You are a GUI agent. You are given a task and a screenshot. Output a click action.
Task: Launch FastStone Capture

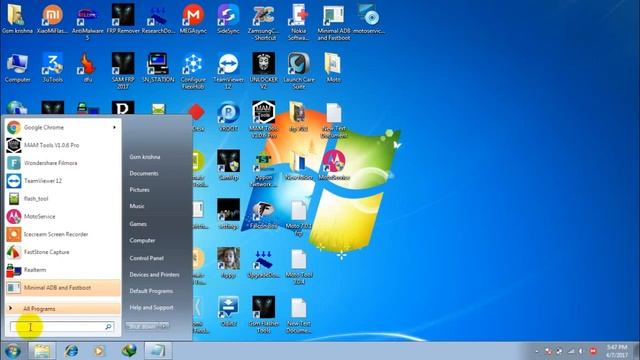(x=63, y=252)
